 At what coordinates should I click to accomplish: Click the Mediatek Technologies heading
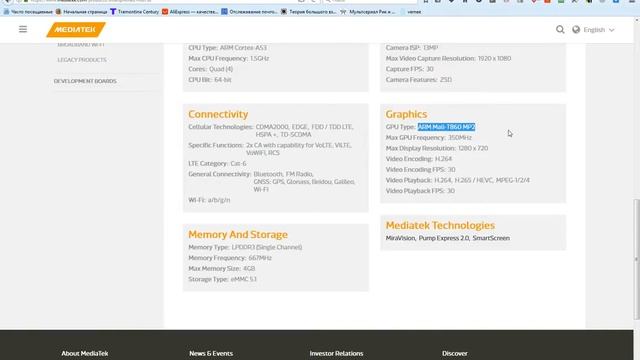click(x=440, y=225)
